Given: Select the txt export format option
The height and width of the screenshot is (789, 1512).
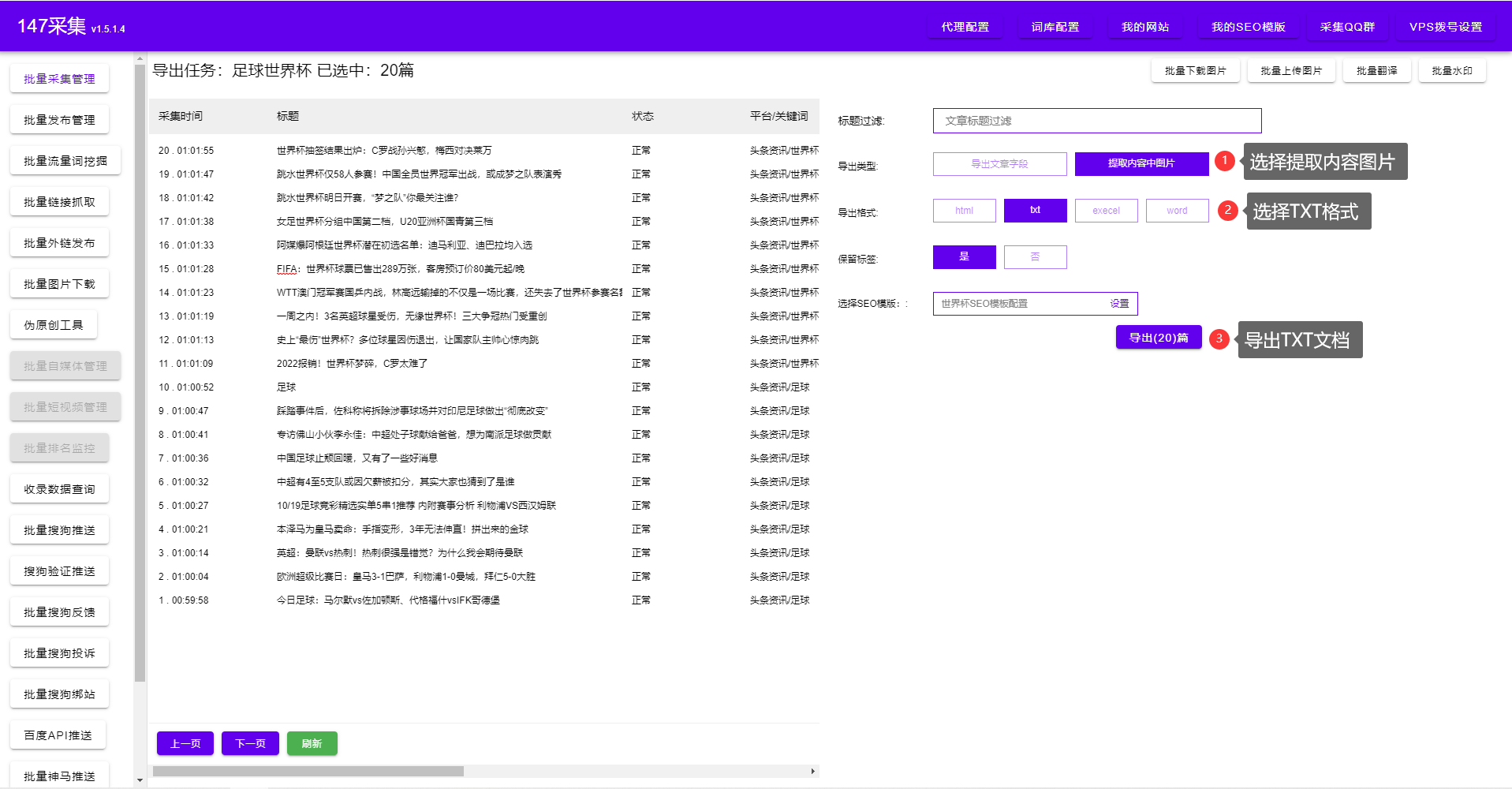Looking at the screenshot, I should [1035, 211].
